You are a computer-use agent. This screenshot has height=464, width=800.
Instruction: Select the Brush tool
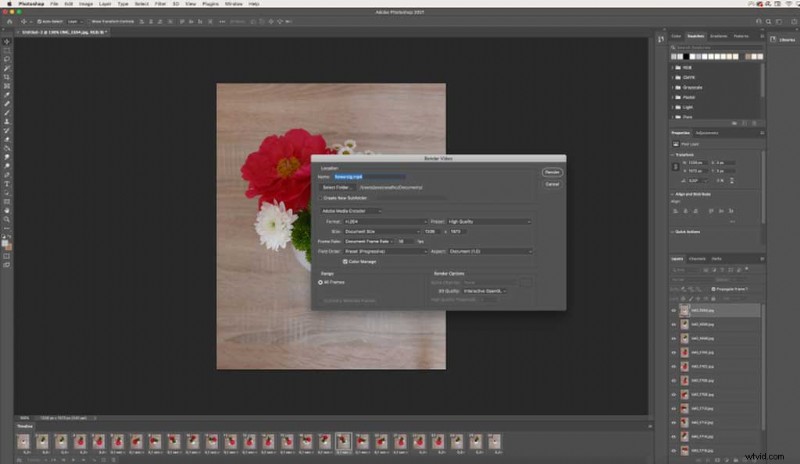tap(7, 113)
